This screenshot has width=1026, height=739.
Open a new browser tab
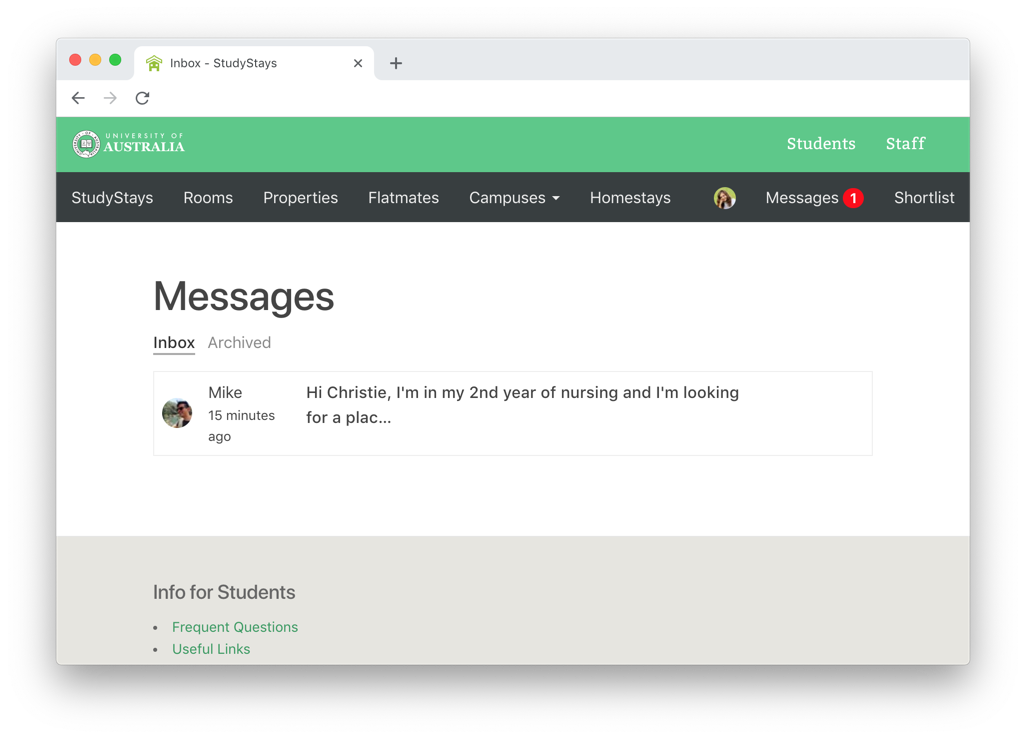[x=396, y=63]
